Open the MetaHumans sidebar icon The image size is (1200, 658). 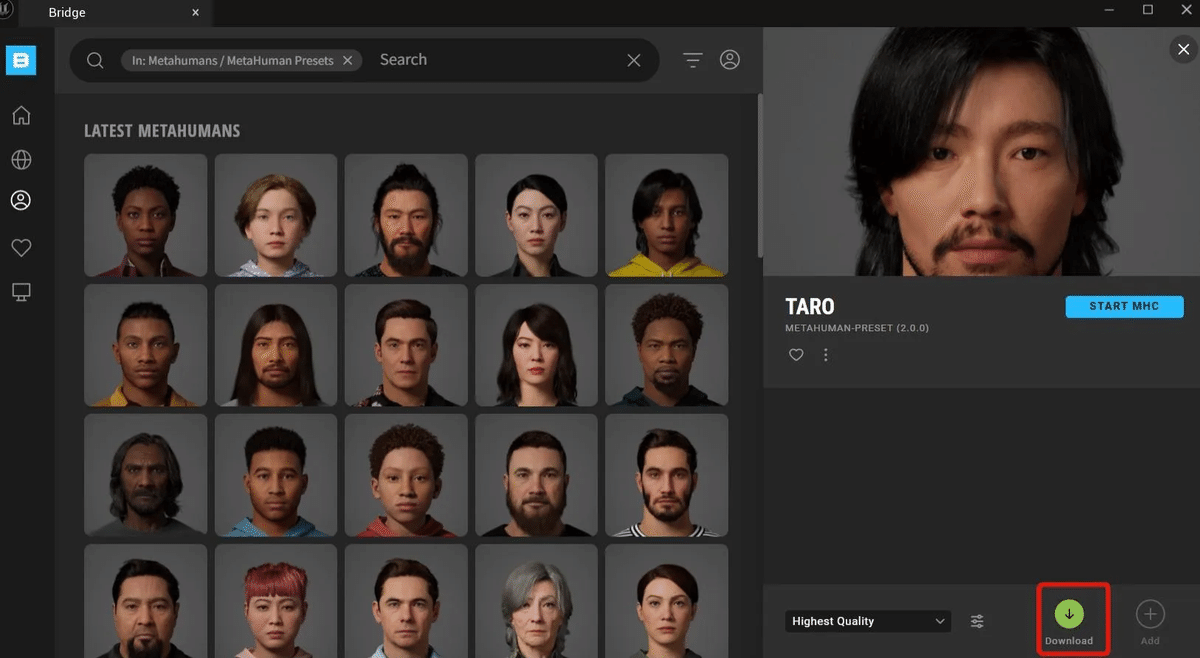tap(21, 201)
